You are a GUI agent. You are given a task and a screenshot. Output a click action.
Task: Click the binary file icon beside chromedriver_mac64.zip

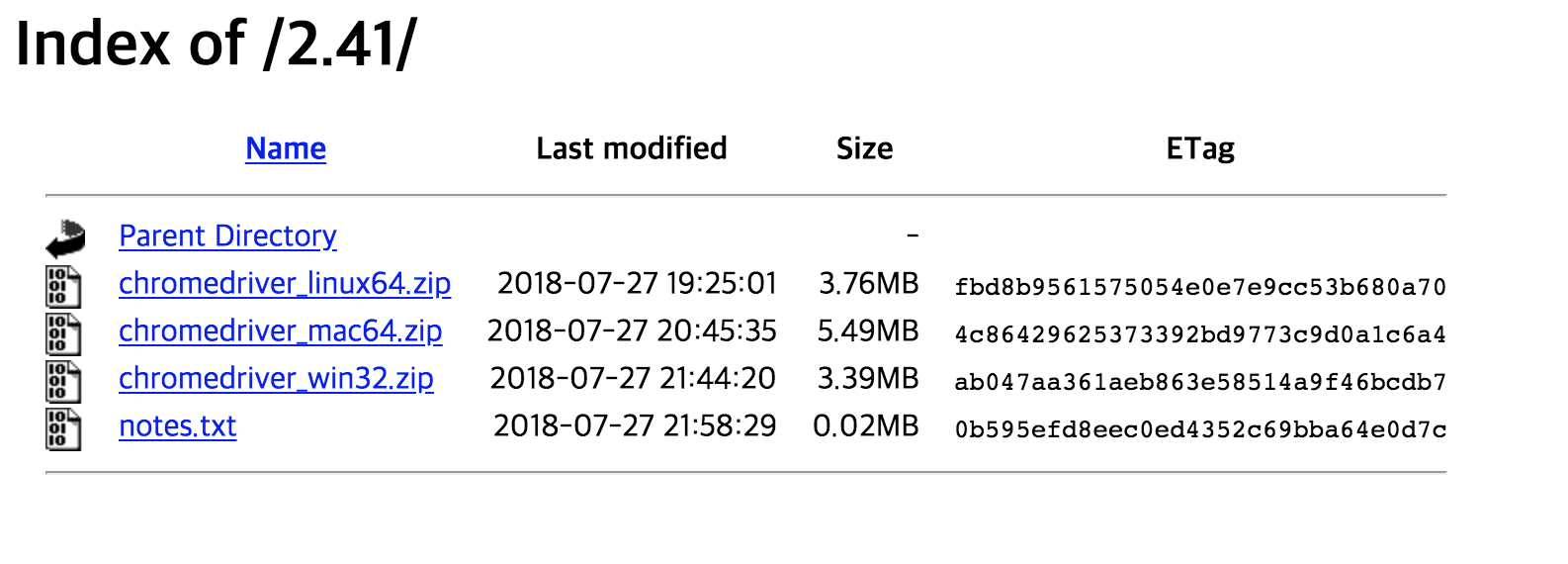tap(63, 334)
